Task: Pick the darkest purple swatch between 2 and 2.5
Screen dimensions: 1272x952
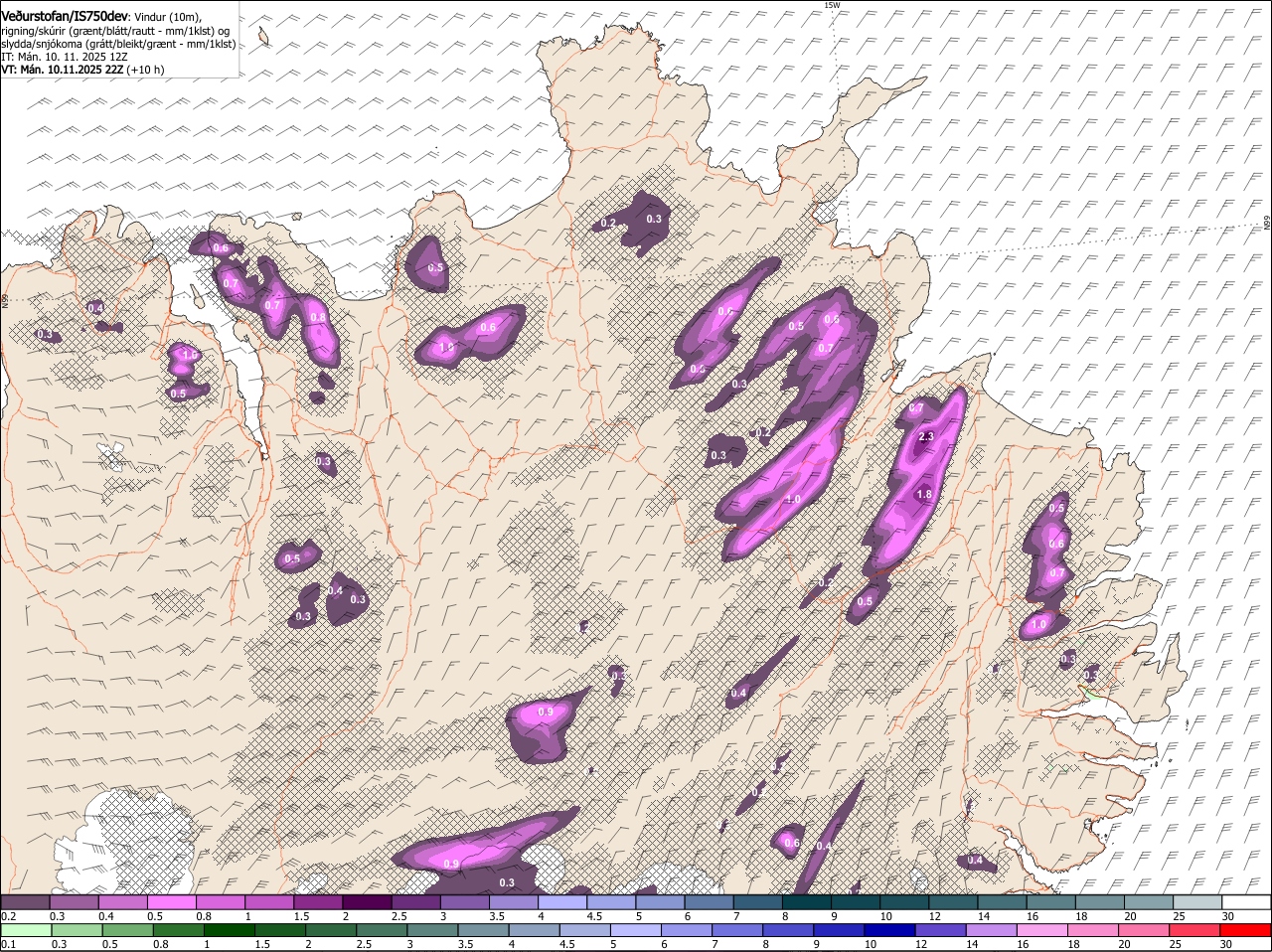Action: pyautogui.click(x=369, y=902)
